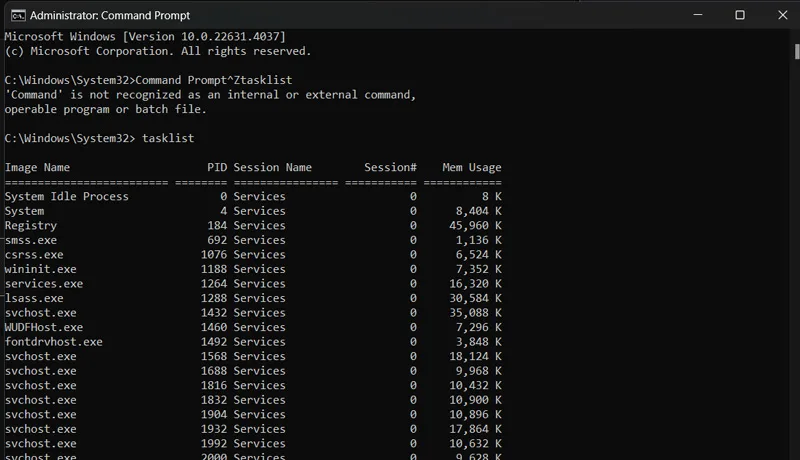Click the second prompt's tasklist command
Viewport: 800px width, 460px height.
click(x=168, y=138)
